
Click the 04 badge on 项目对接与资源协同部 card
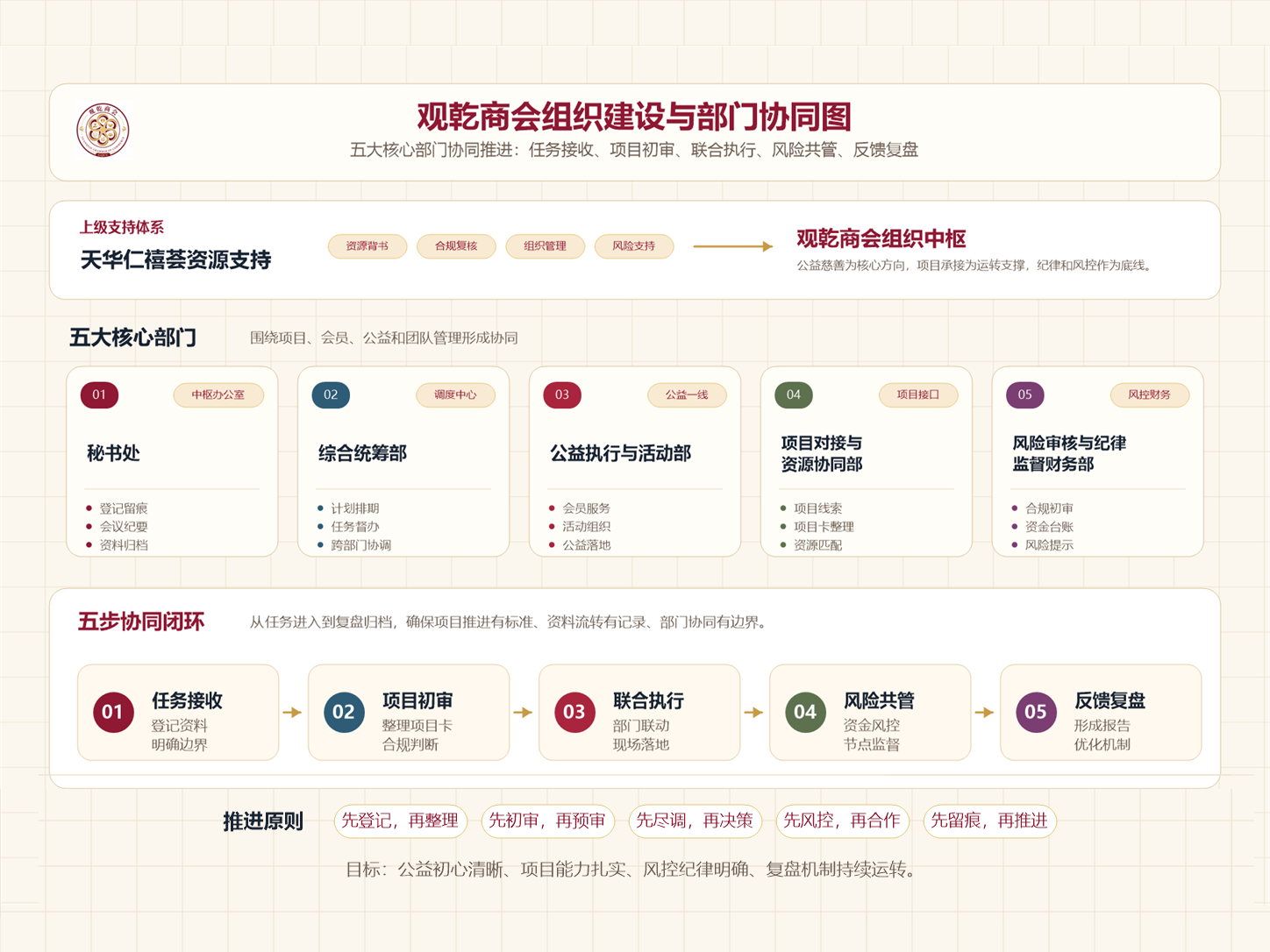point(794,394)
